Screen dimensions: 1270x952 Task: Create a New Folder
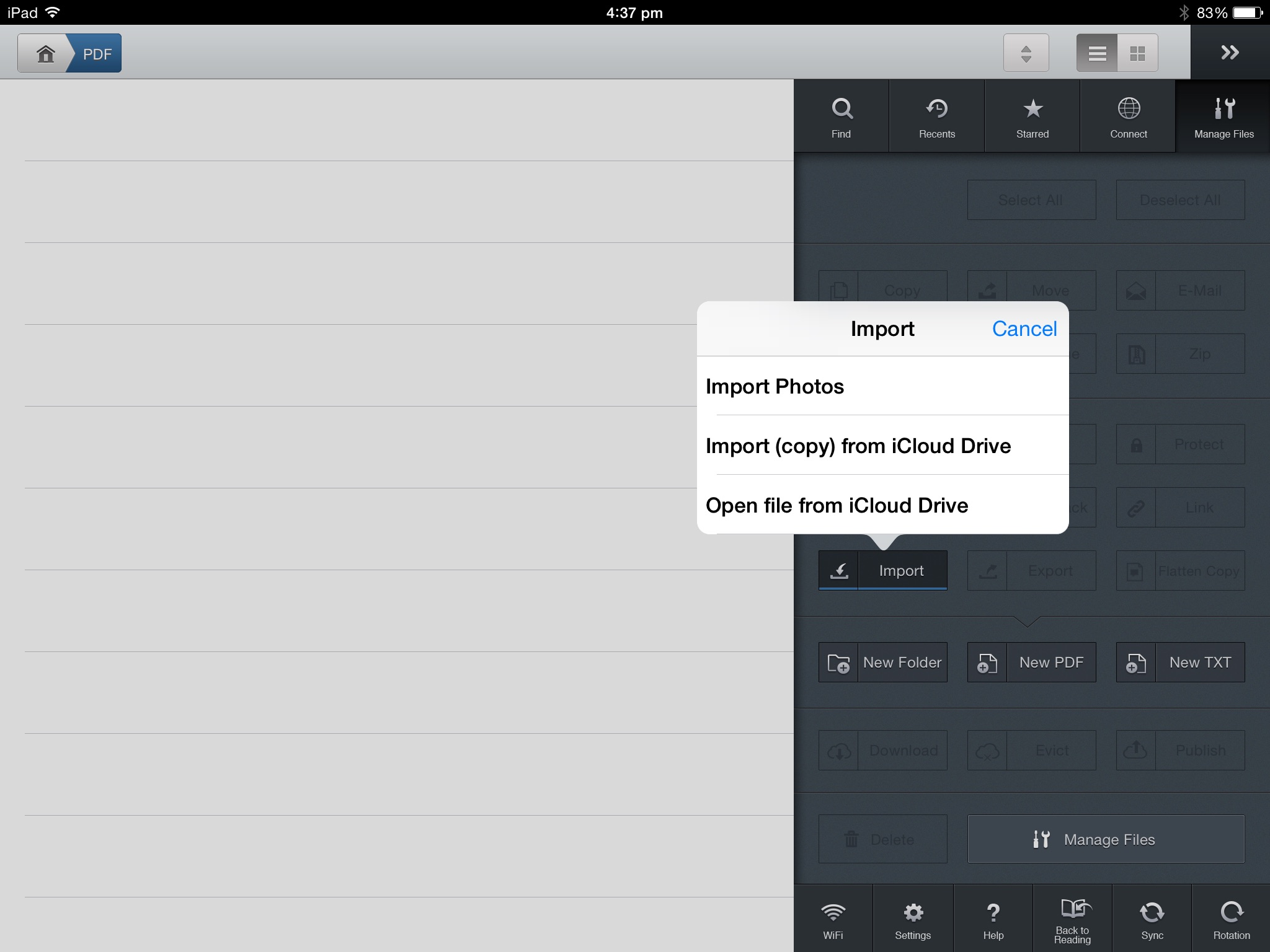tap(882, 663)
